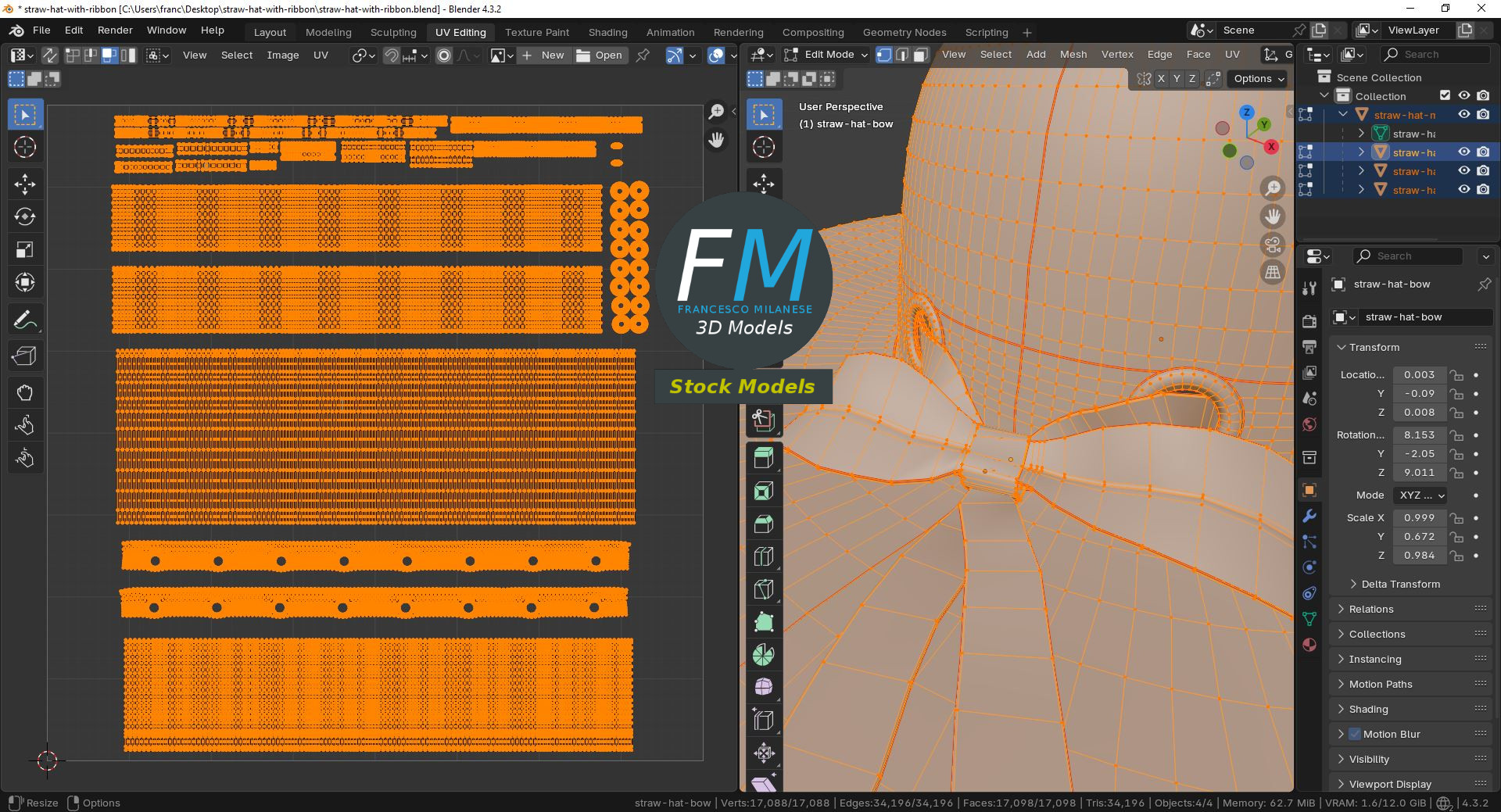Expand the Relations panel
This screenshot has width=1501, height=812.
pos(1371,609)
